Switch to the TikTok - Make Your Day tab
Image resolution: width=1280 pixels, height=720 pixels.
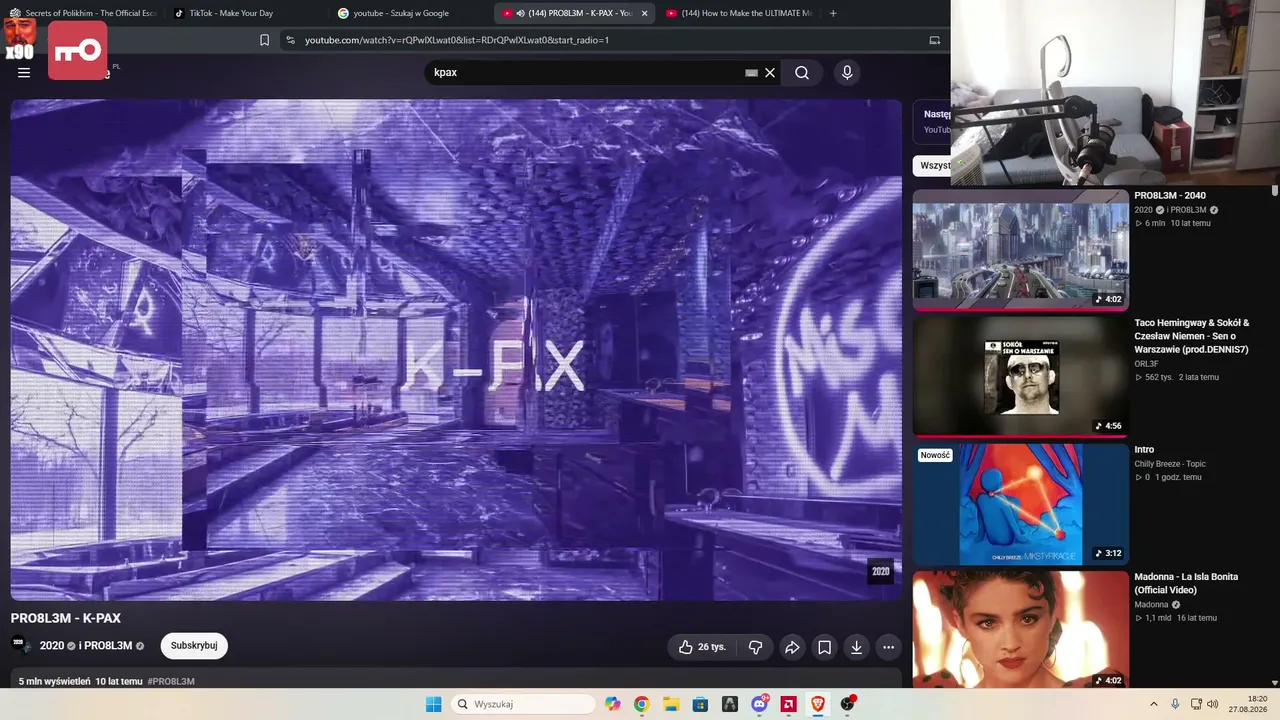click(244, 13)
